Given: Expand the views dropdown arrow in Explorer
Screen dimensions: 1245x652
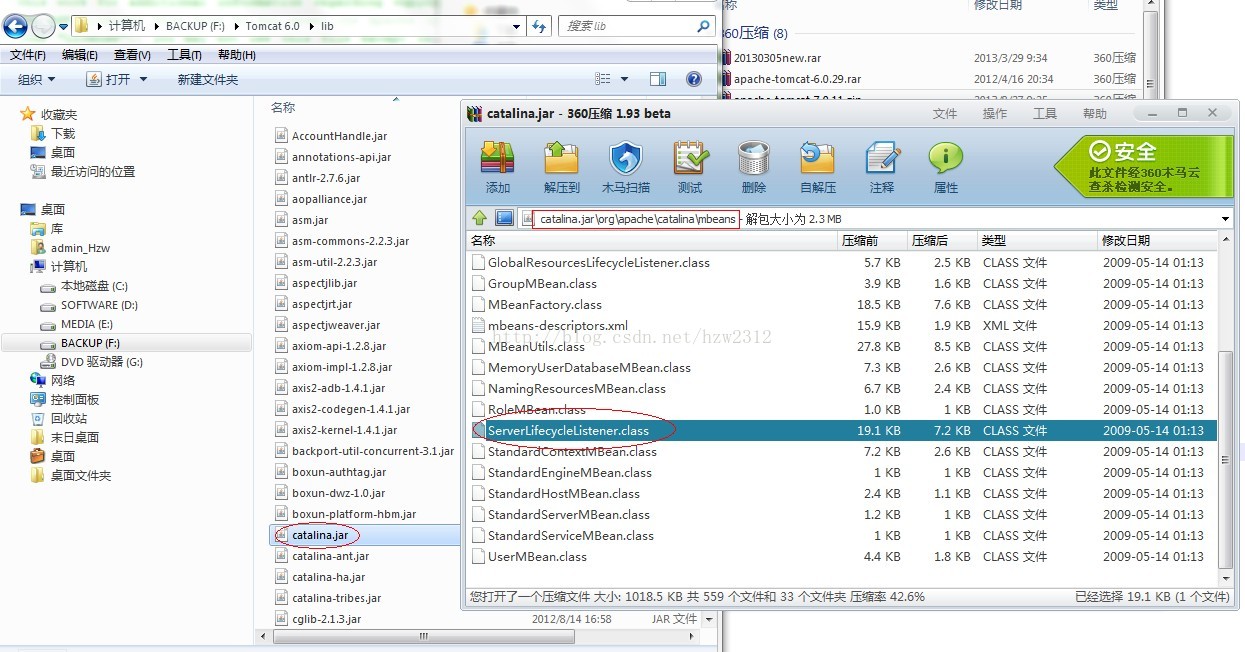Looking at the screenshot, I should 625,79.
